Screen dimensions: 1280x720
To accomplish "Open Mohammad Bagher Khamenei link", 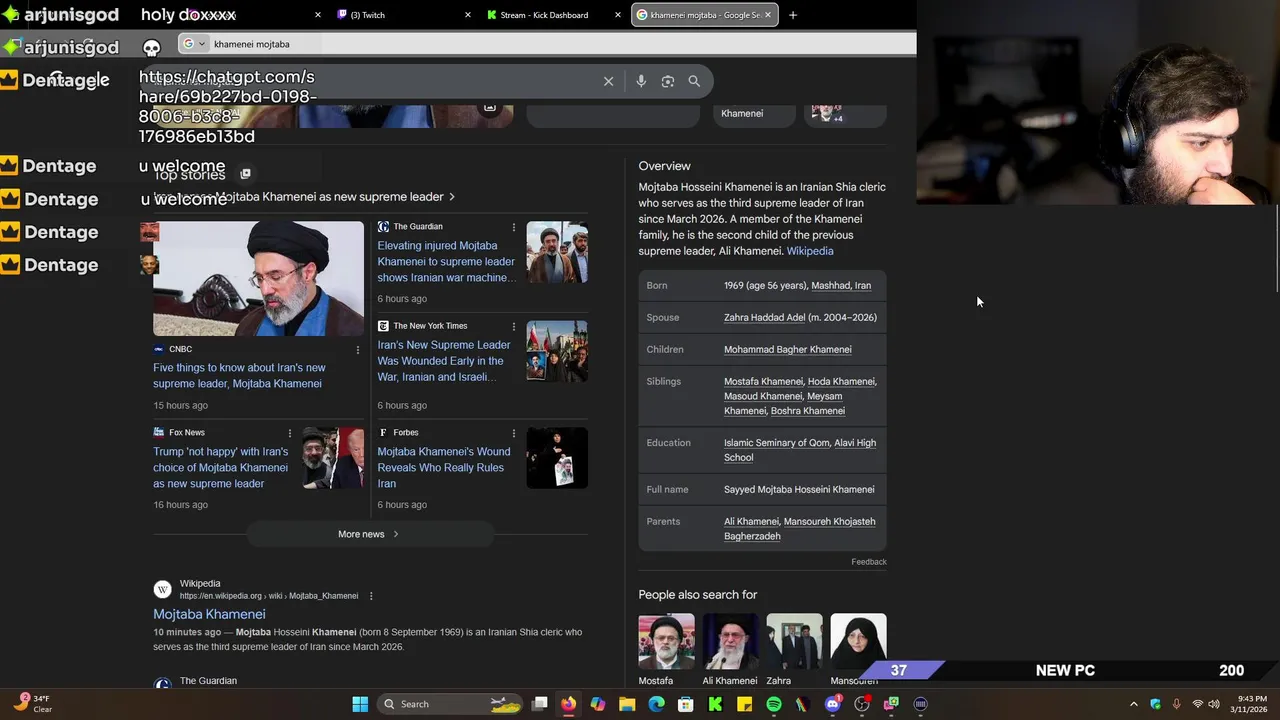I will tap(788, 350).
